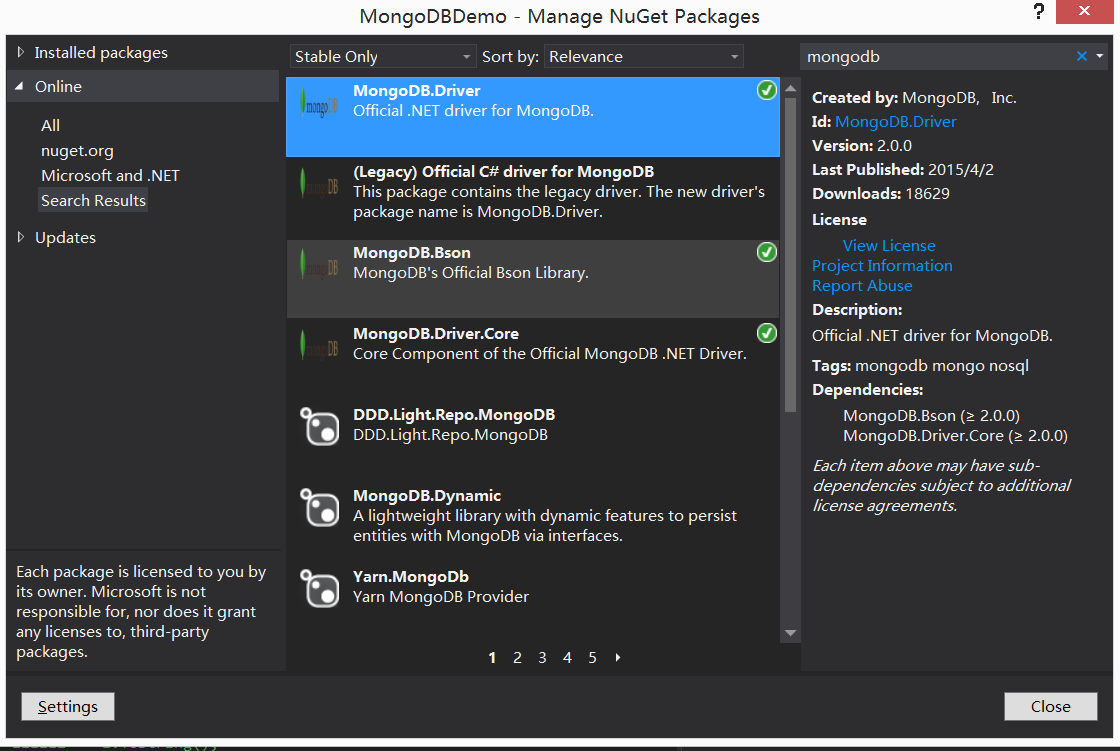Image resolution: width=1120 pixels, height=751 pixels.
Task: Click the package list scrollbar up arrow
Action: (790, 89)
